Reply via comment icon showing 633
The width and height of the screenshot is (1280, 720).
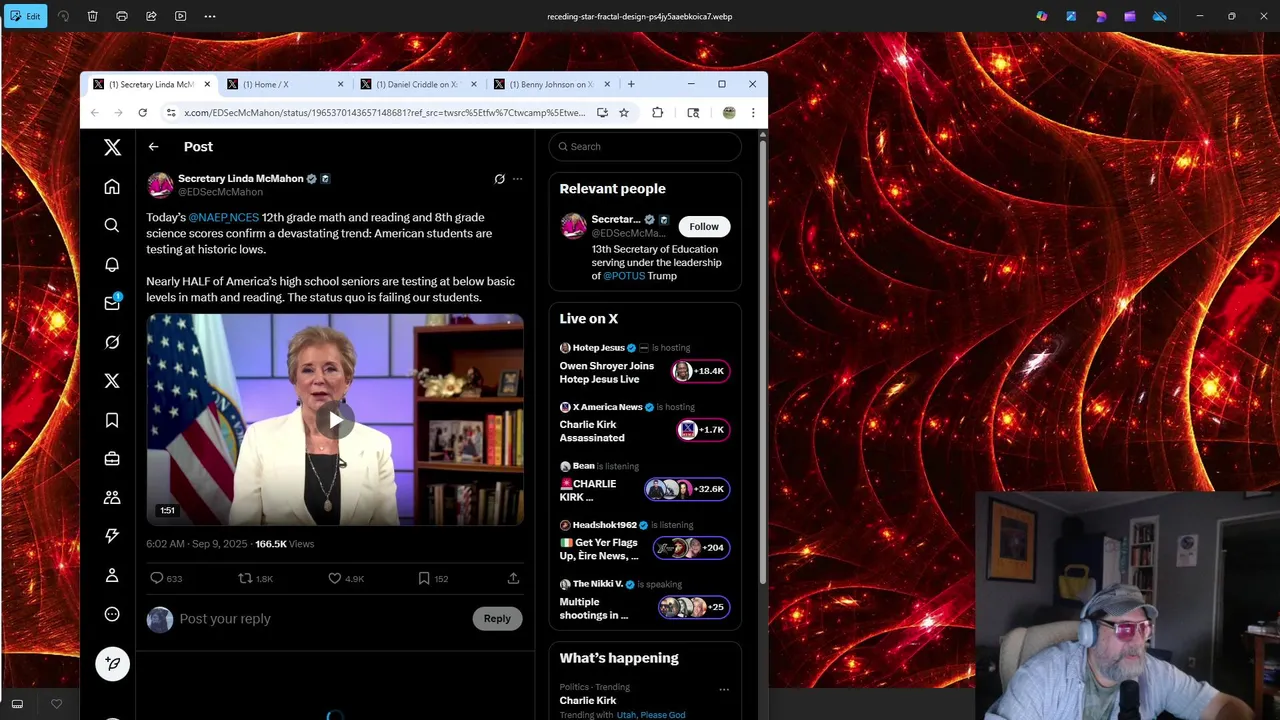(x=166, y=578)
